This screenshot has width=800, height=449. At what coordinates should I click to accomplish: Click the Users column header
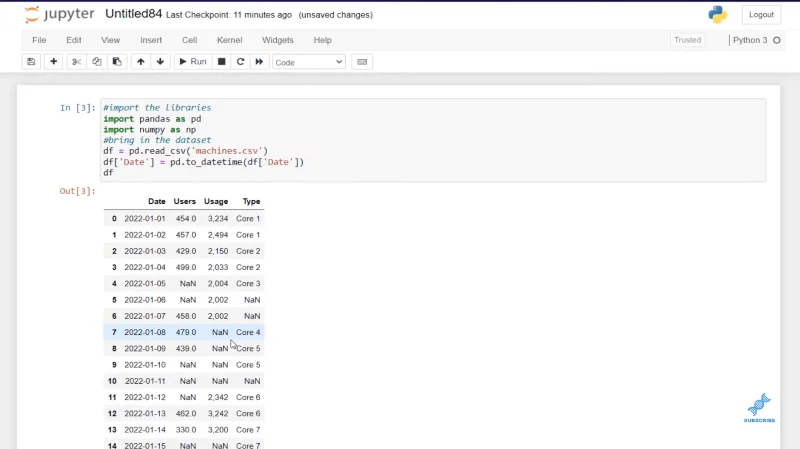coord(185,202)
